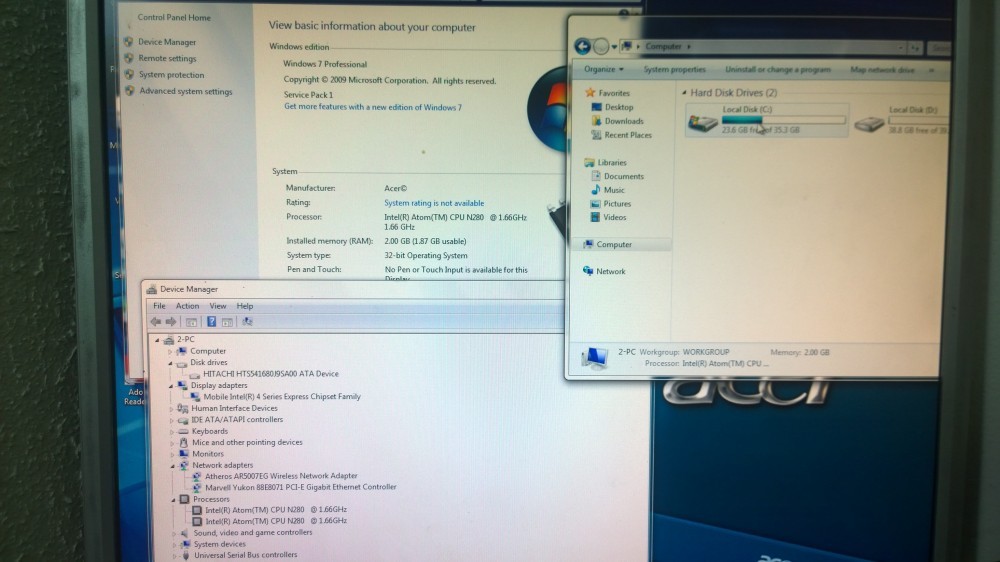The height and width of the screenshot is (562, 1000).
Task: Open the File menu in Device Manager
Action: 159,306
